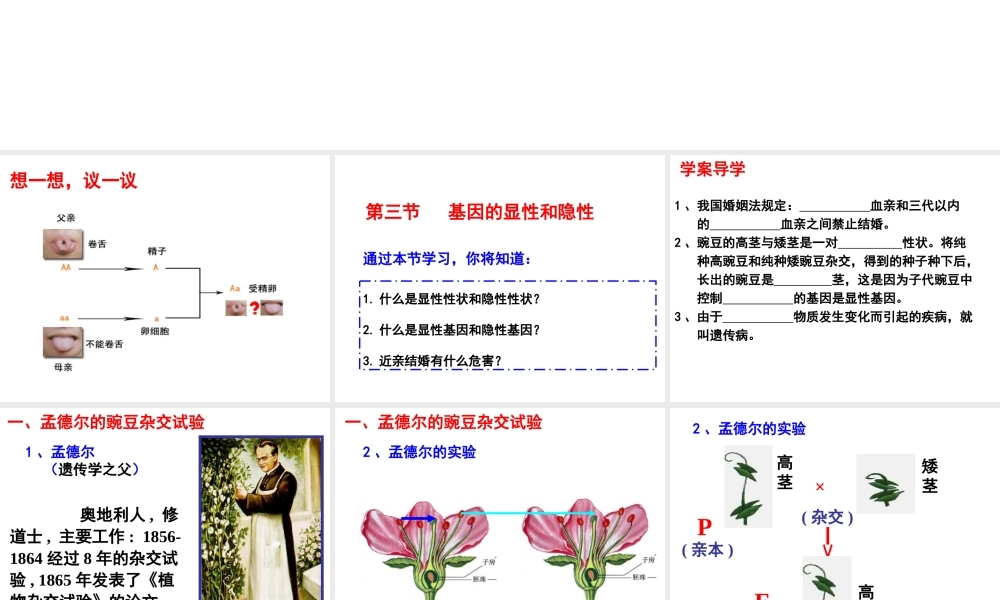Click the red downward arrow below 杂交
The height and width of the screenshot is (600, 1000).
click(827, 542)
